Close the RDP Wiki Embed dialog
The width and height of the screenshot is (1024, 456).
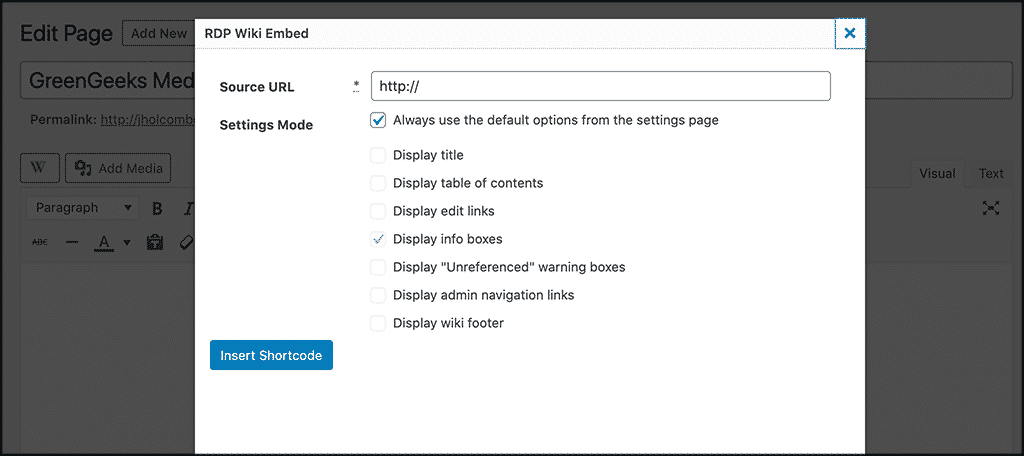pos(850,33)
